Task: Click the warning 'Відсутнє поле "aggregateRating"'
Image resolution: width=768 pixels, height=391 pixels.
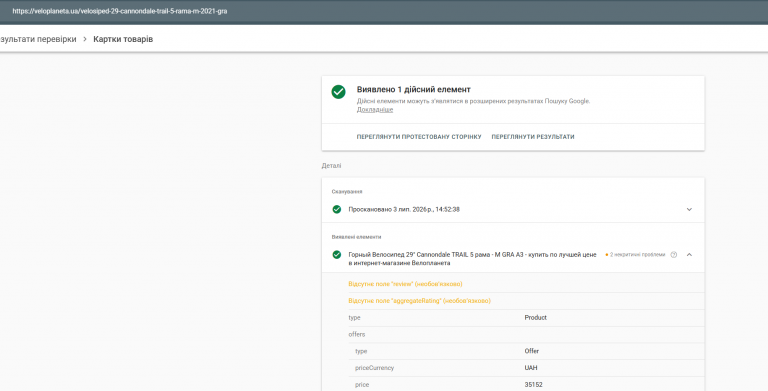Action: [x=419, y=301]
